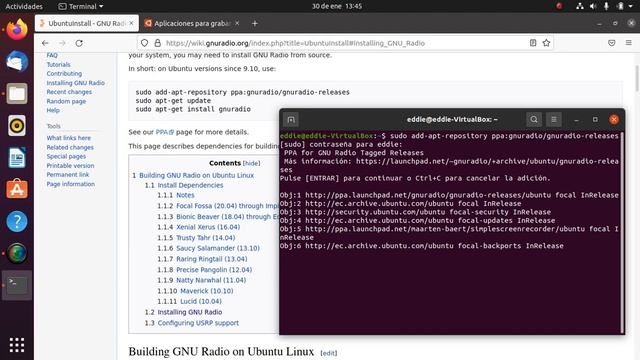This screenshot has width=640, height=360.
Task: Close the UbuntuInstall tab
Action: point(131,23)
